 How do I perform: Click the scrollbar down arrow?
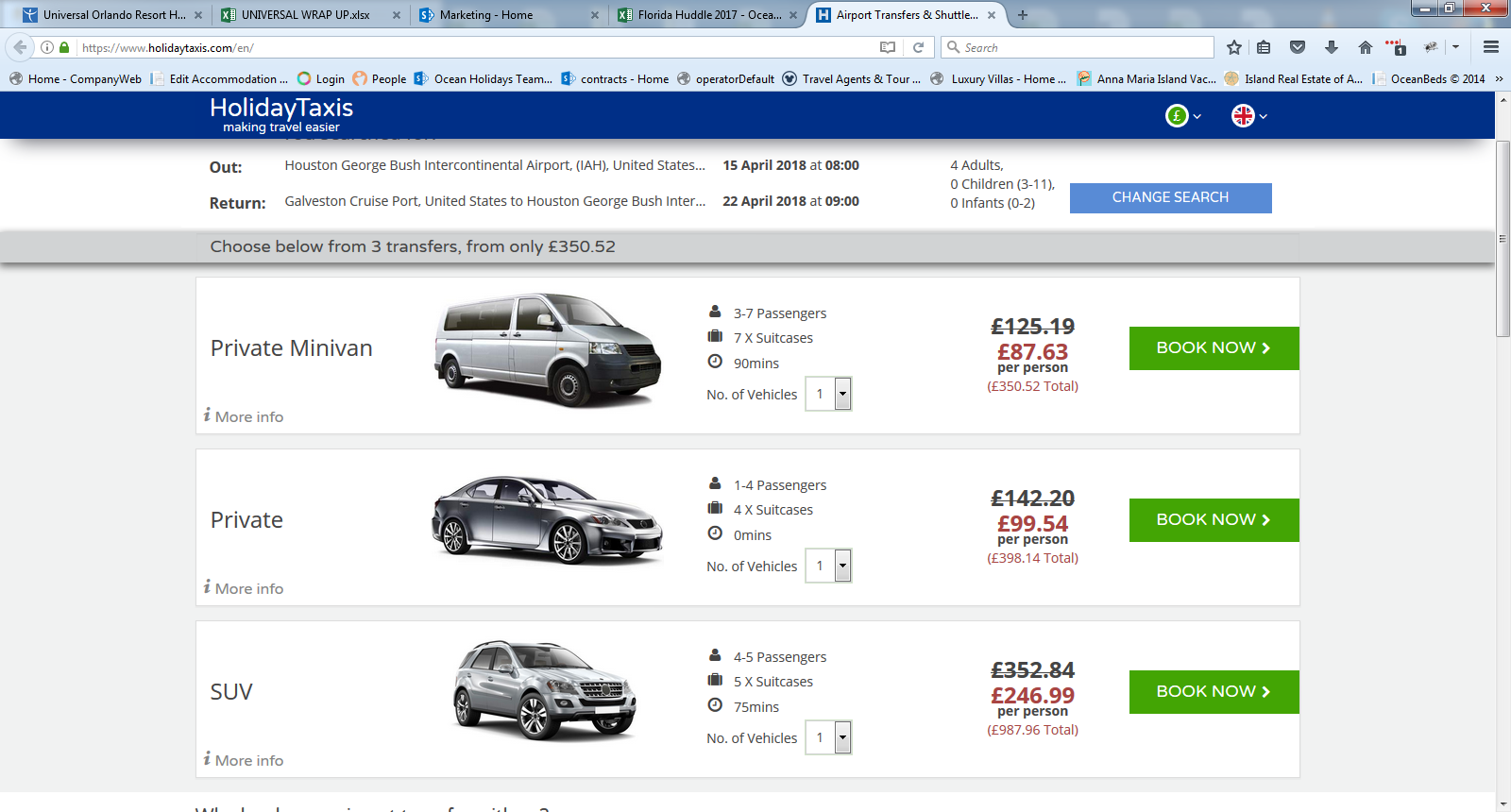[x=1503, y=804]
